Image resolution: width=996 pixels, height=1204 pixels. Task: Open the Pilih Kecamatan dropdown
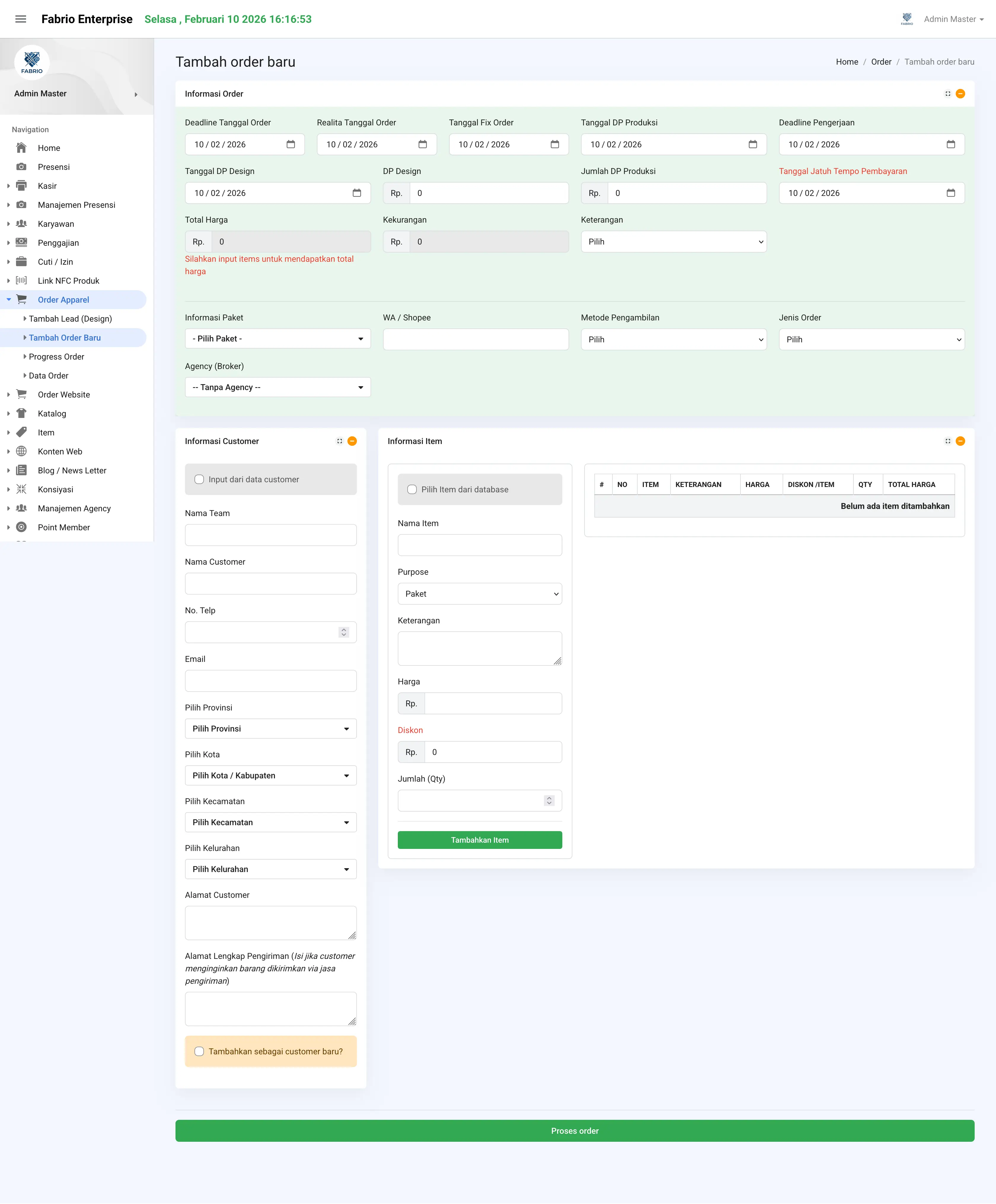pos(271,822)
